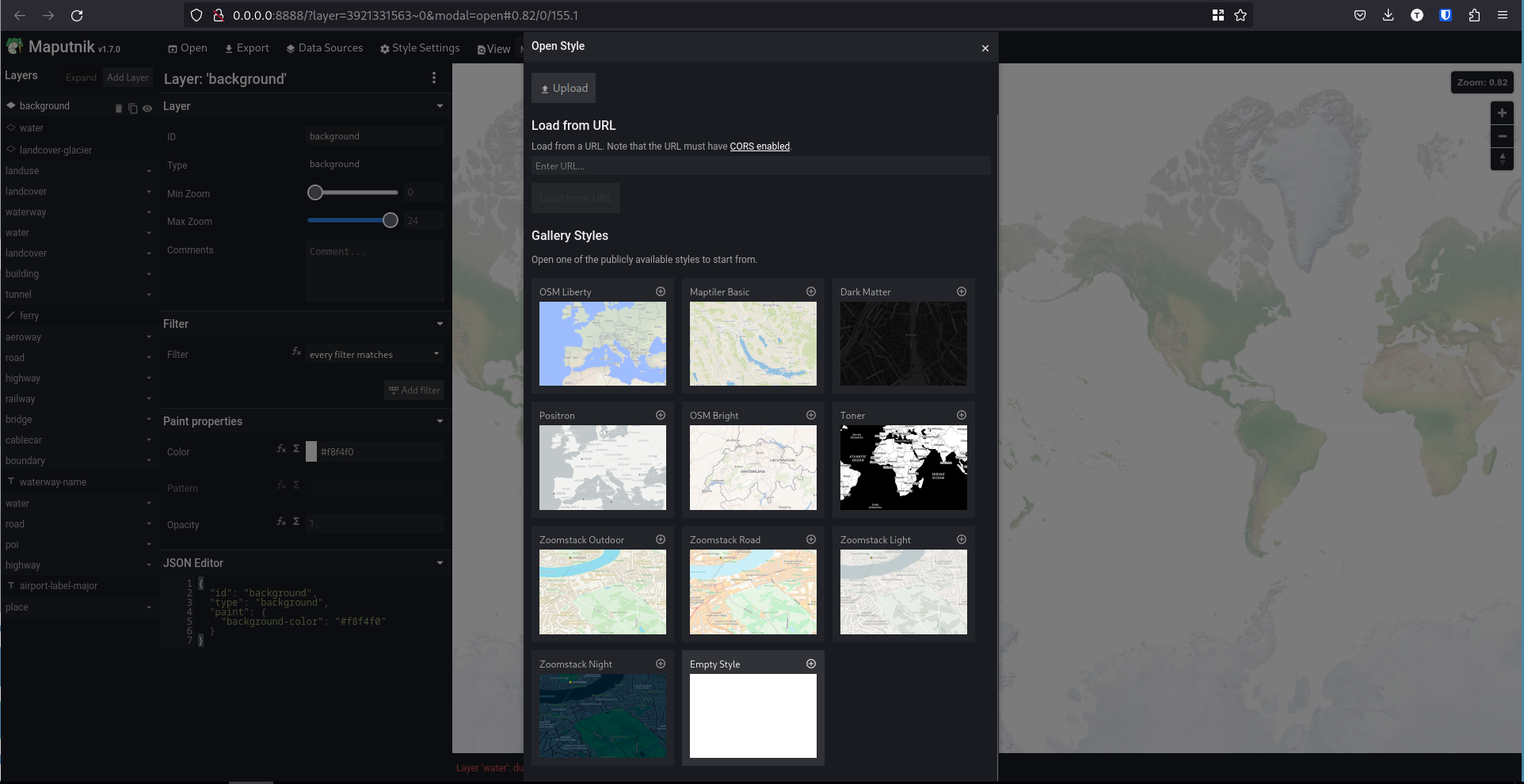Click the Add filter button
Image resolution: width=1524 pixels, height=784 pixels.
414,390
